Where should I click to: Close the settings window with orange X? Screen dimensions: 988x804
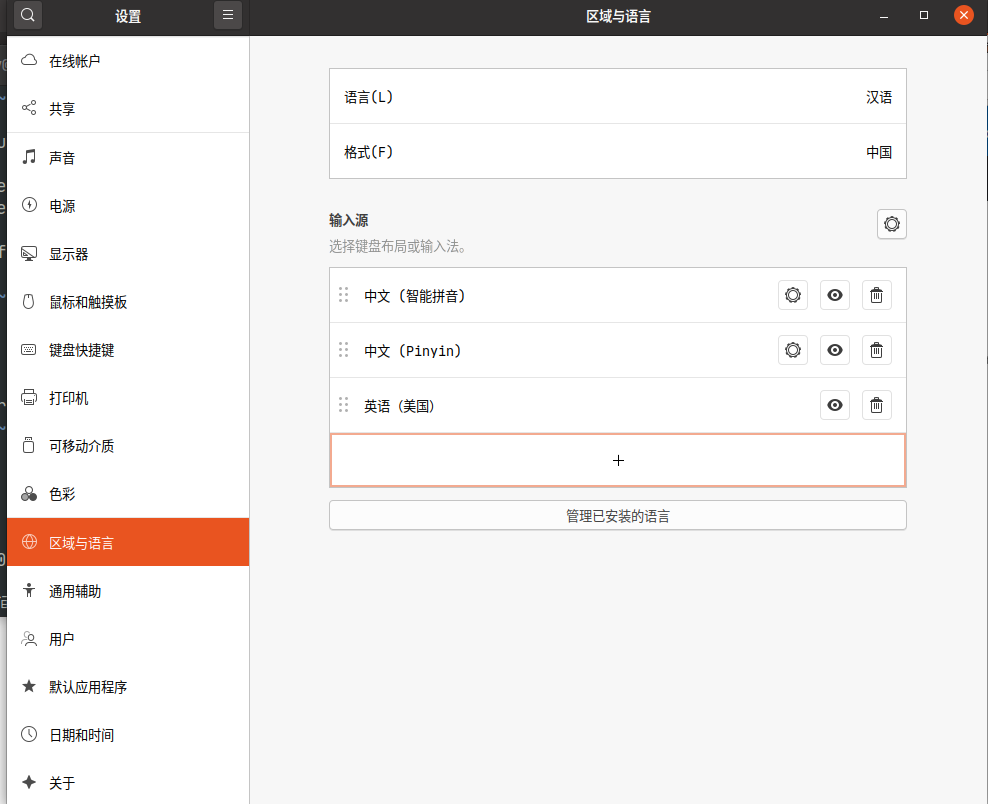pyautogui.click(x=963, y=15)
